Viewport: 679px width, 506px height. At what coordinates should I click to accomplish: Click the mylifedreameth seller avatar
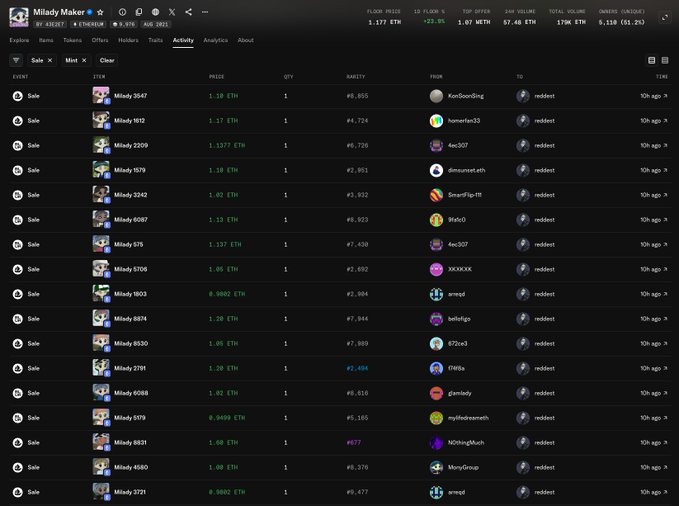click(436, 418)
